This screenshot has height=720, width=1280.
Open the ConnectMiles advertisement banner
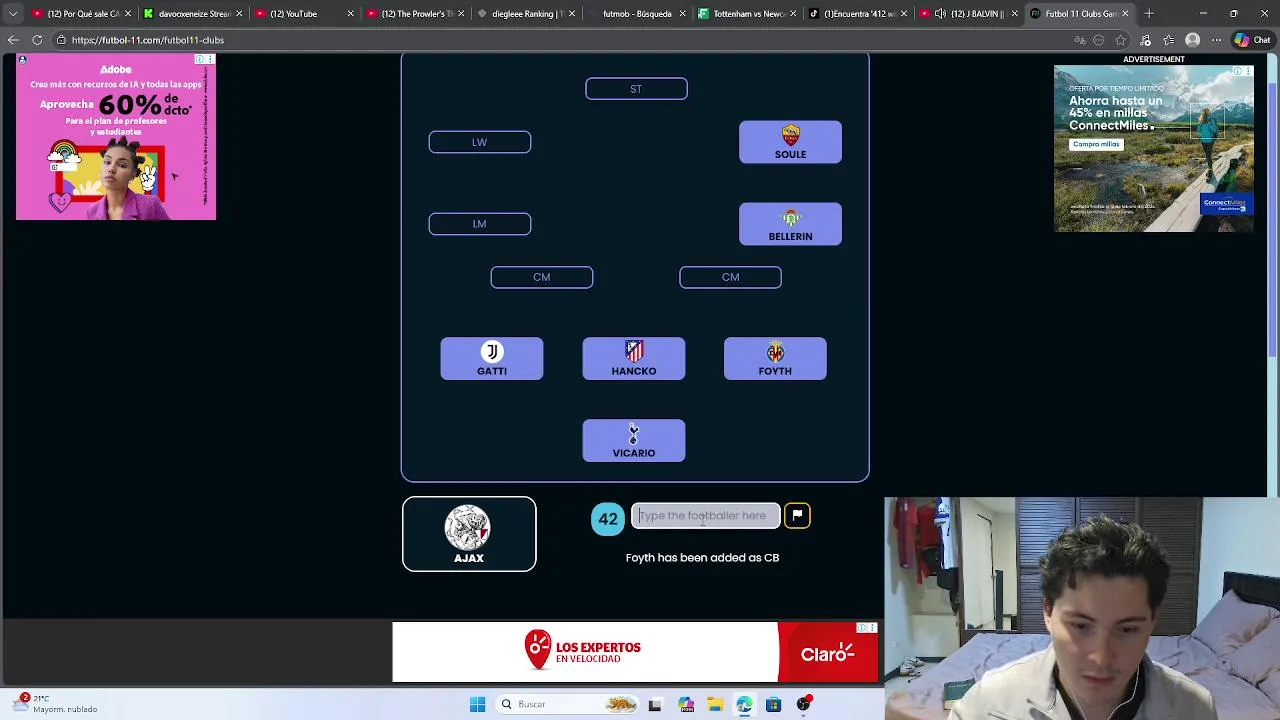1154,149
